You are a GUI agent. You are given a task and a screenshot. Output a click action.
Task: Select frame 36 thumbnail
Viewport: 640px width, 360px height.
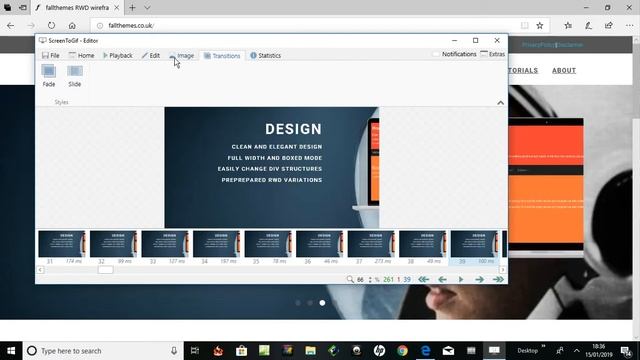[319, 247]
